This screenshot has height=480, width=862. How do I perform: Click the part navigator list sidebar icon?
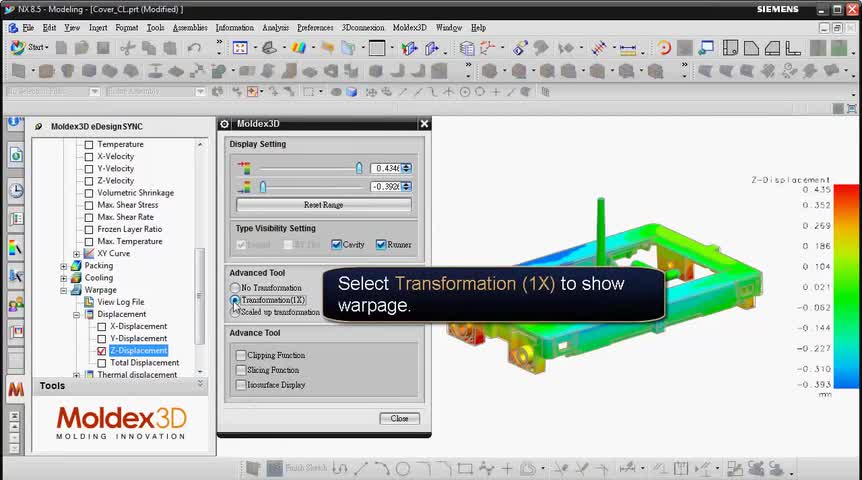[16, 219]
